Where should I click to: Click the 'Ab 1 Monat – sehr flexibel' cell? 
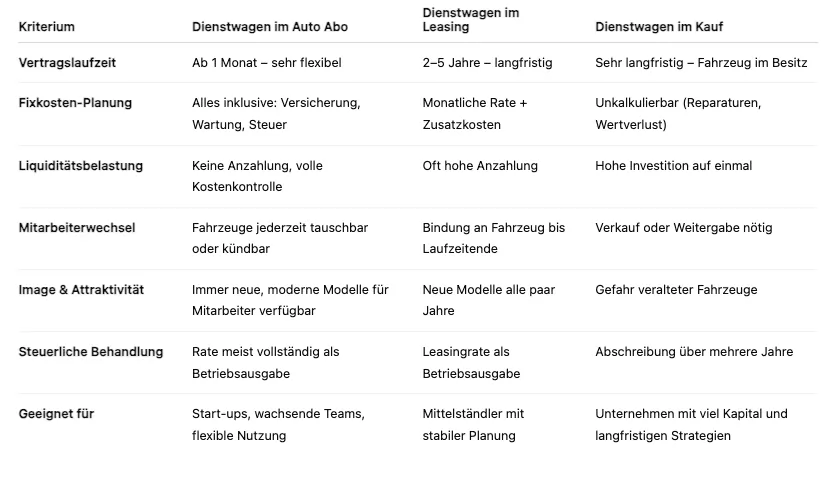[266, 62]
